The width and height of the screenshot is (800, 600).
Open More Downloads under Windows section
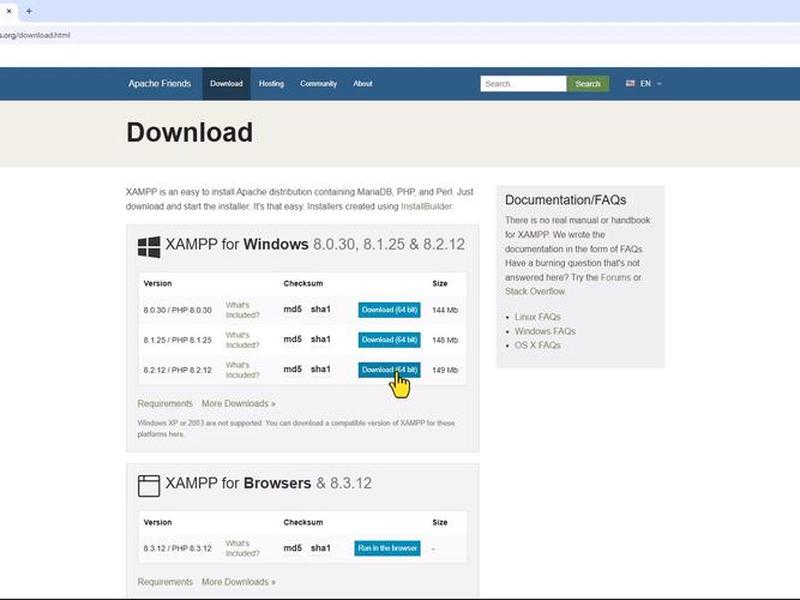click(238, 404)
